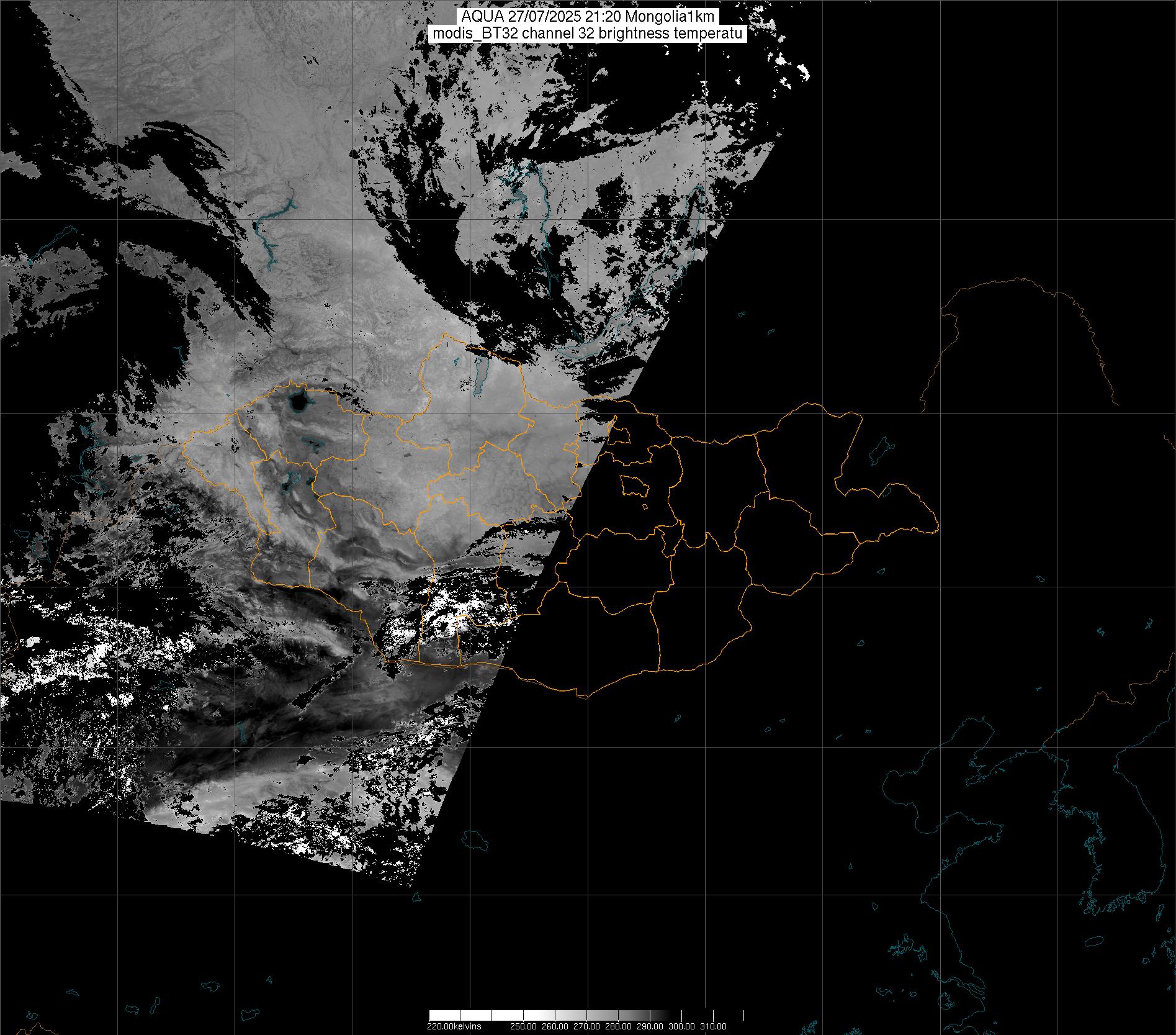Click the grayscale brightness temperature colorbar
Viewport: 1176px width, 1035px height.
pyautogui.click(x=586, y=1015)
